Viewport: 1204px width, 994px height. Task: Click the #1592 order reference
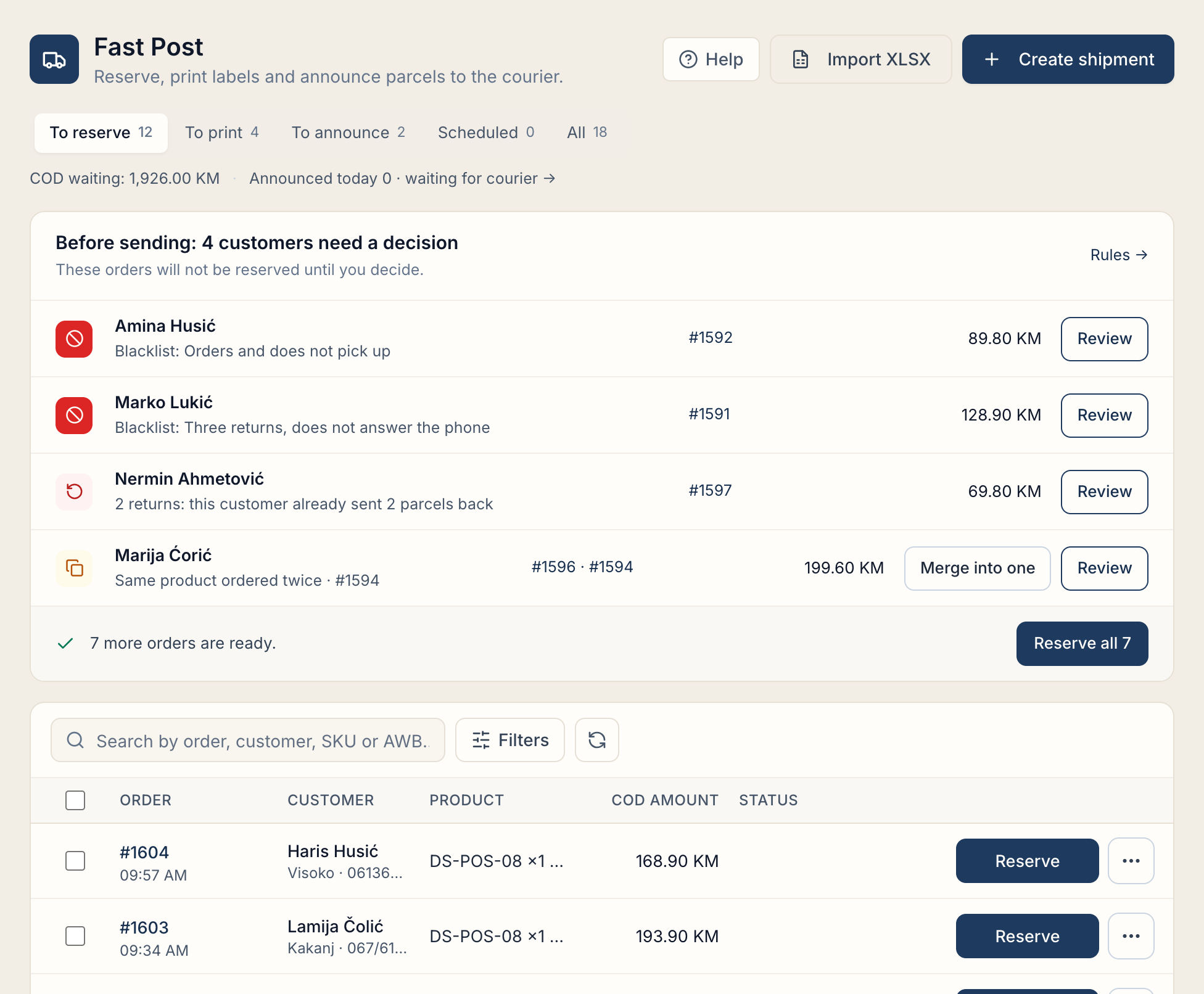pyautogui.click(x=711, y=337)
